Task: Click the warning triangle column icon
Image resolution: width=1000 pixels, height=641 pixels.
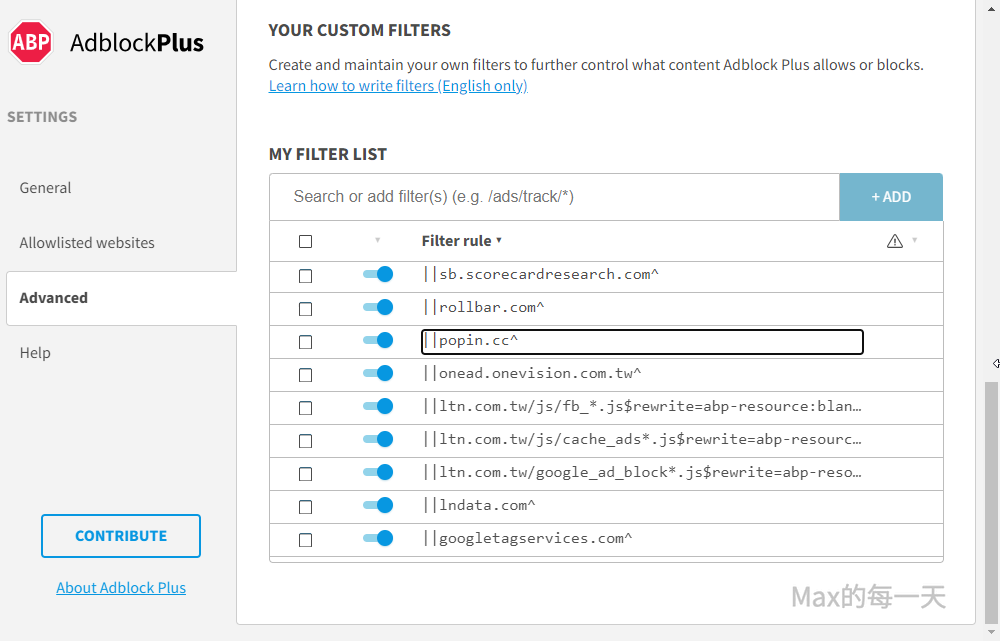Action: [894, 241]
